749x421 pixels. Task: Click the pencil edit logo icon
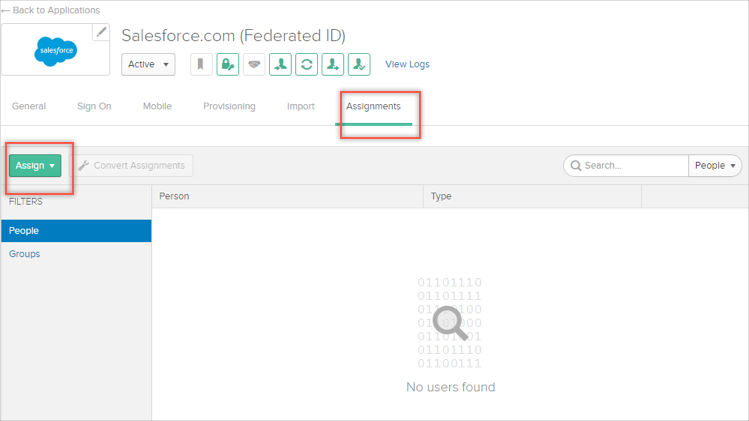click(x=101, y=32)
